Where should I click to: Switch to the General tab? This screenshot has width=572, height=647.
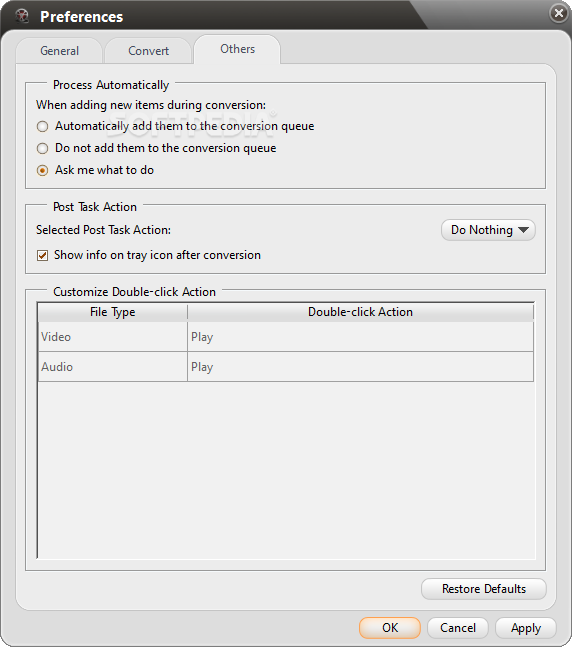pos(59,51)
